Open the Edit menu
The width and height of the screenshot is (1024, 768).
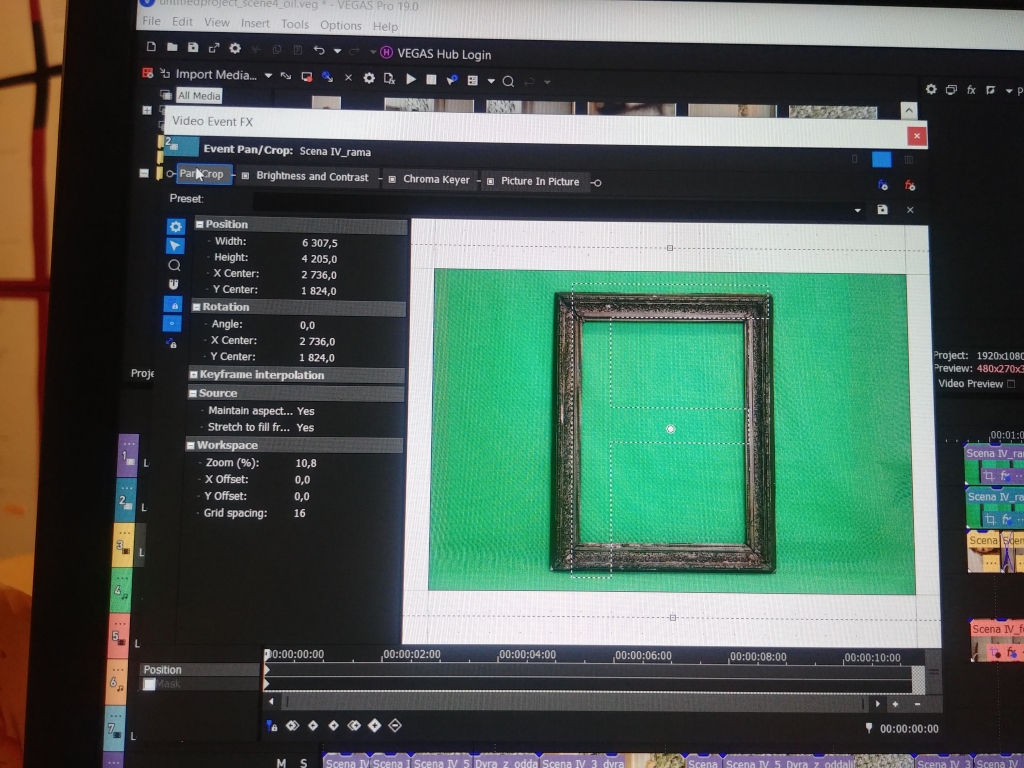[182, 22]
